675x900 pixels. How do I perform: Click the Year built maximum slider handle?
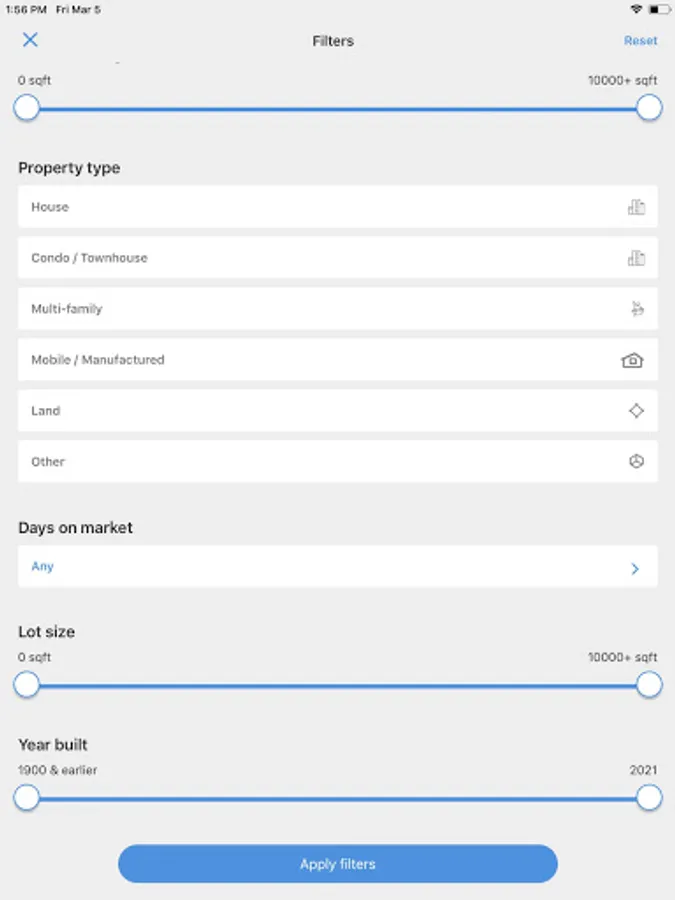coord(649,798)
